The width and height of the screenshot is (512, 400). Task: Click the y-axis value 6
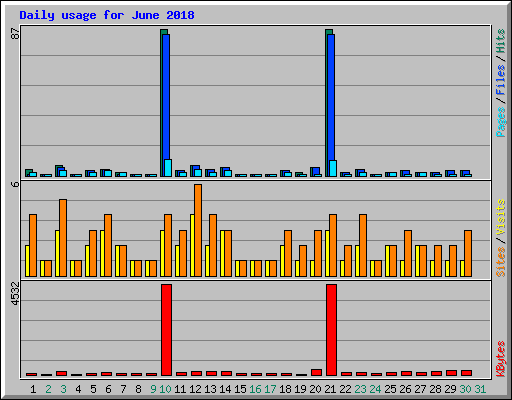(x=15, y=184)
